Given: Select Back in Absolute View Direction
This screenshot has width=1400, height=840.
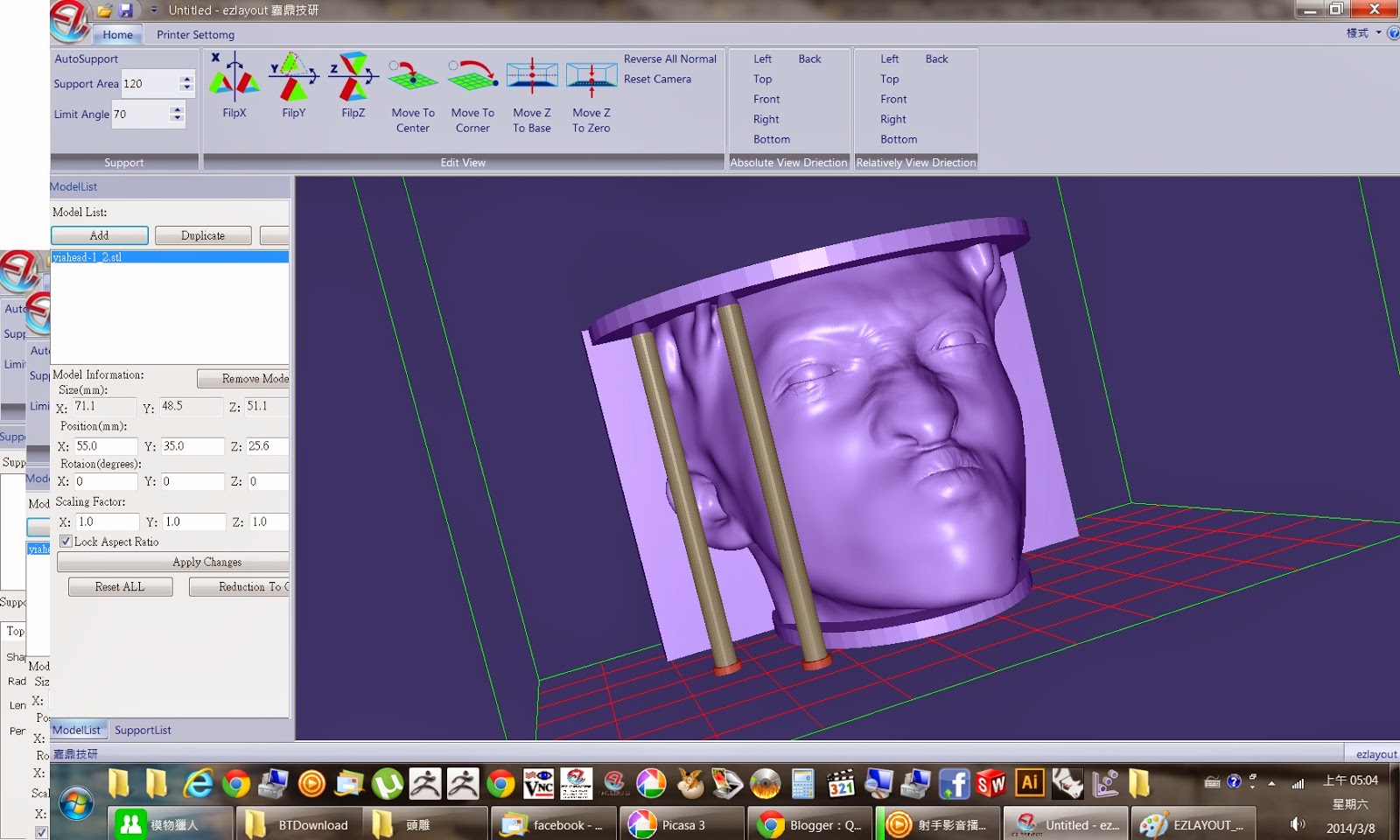Looking at the screenshot, I should [810, 59].
